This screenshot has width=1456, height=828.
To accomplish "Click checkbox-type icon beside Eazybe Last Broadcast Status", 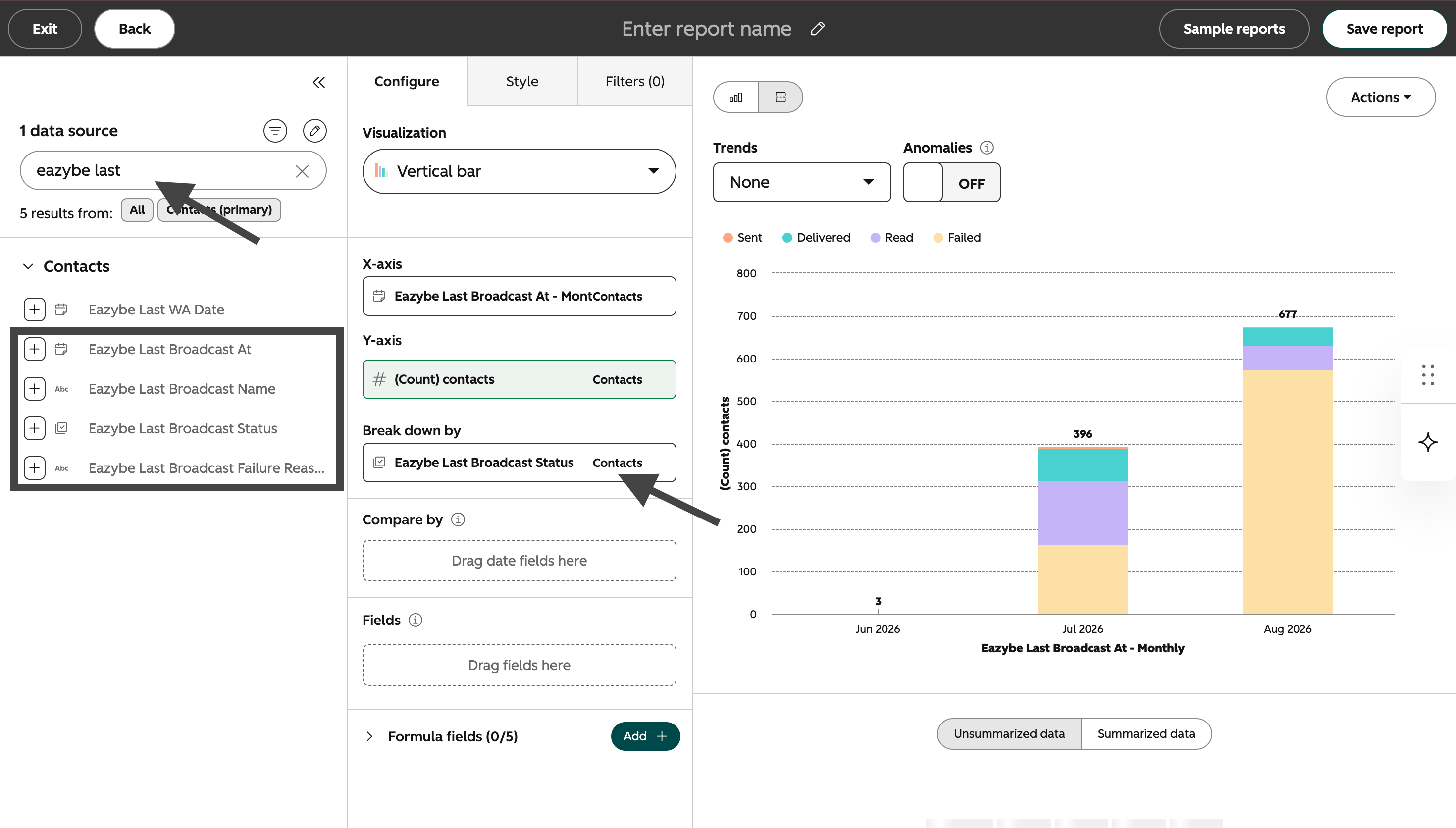I will [x=61, y=428].
